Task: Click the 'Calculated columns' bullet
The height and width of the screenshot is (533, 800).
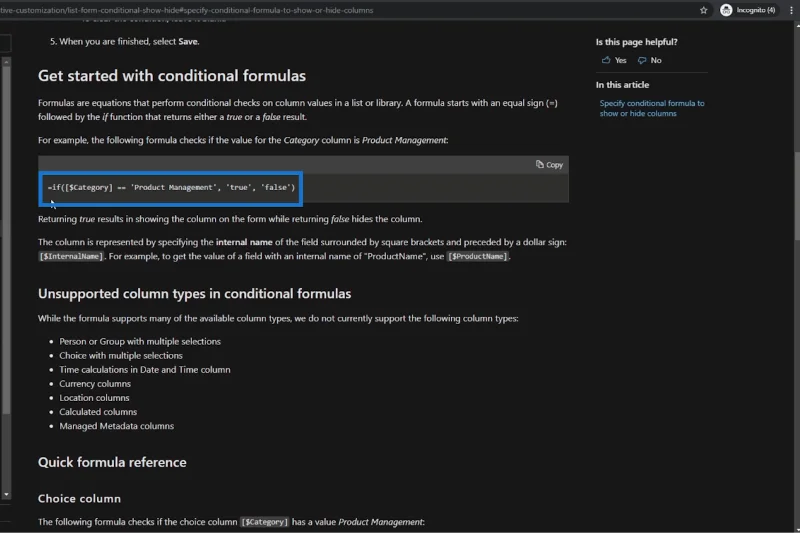Action: [x=98, y=412]
